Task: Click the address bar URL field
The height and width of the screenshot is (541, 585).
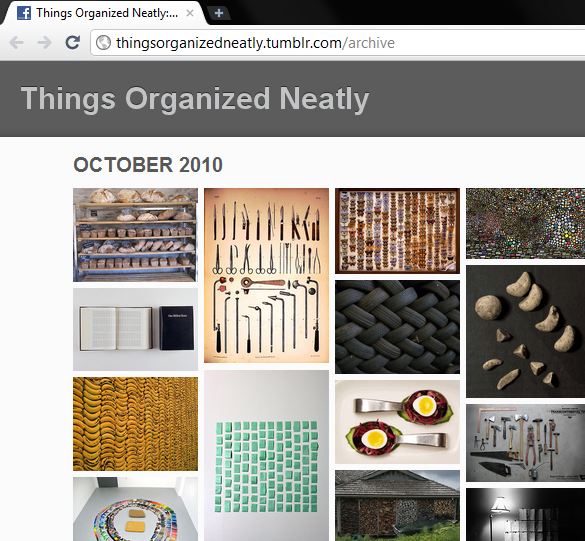Action: [x=338, y=43]
